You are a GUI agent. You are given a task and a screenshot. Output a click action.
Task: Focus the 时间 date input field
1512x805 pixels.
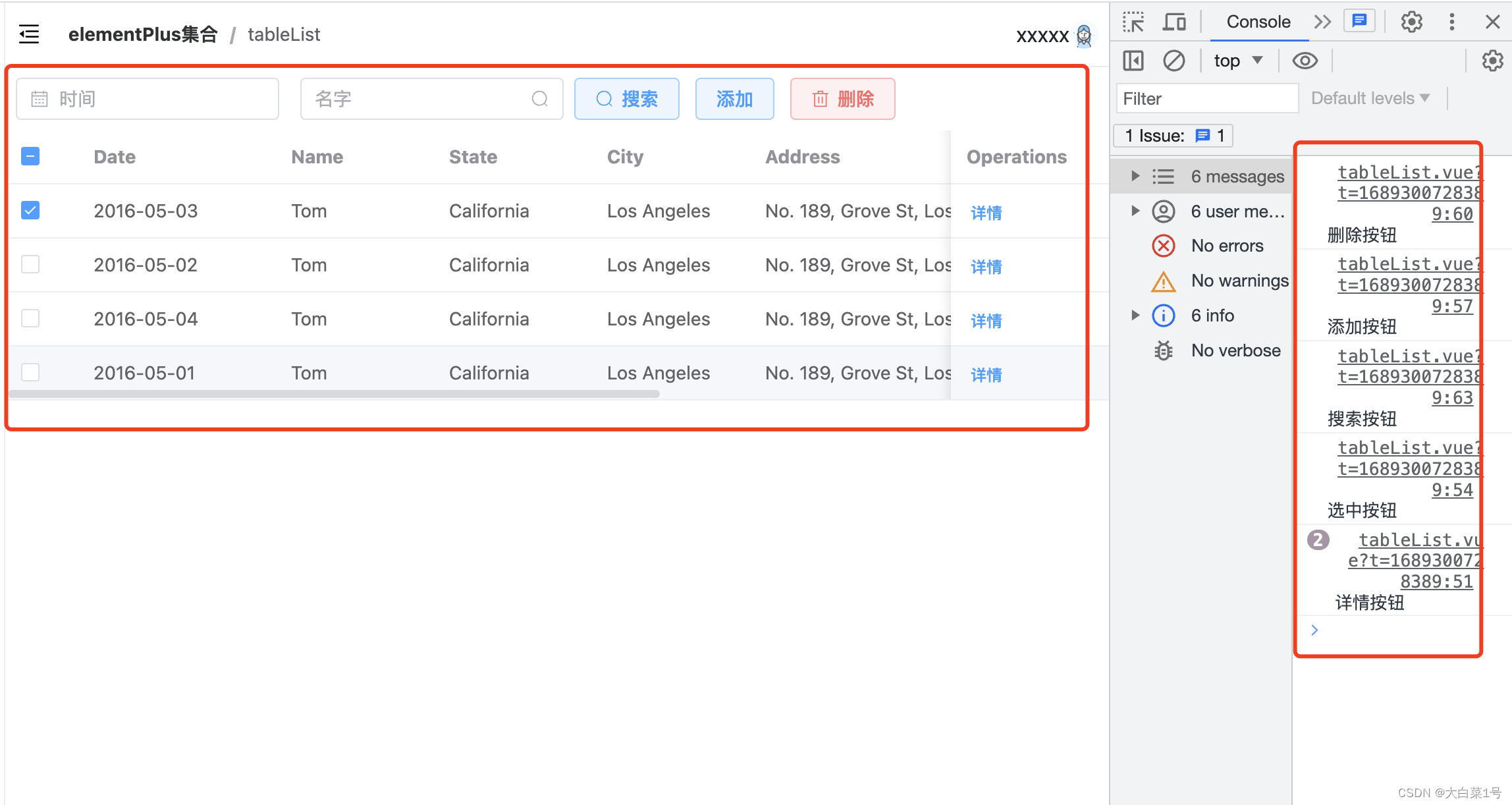148,99
